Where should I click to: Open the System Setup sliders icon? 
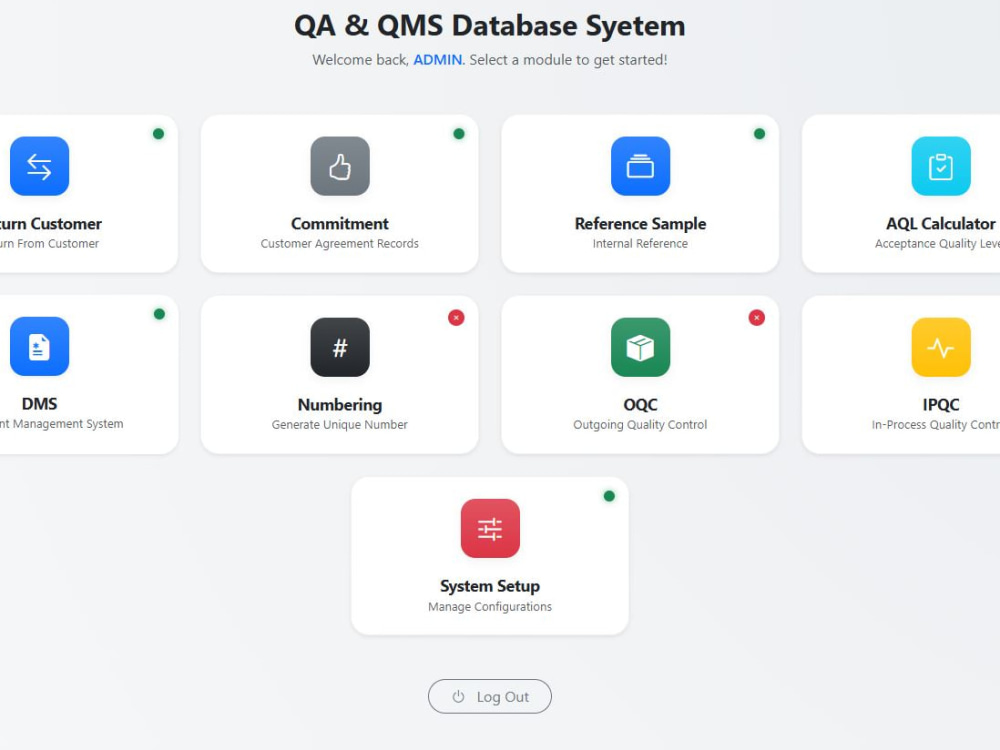coord(490,528)
